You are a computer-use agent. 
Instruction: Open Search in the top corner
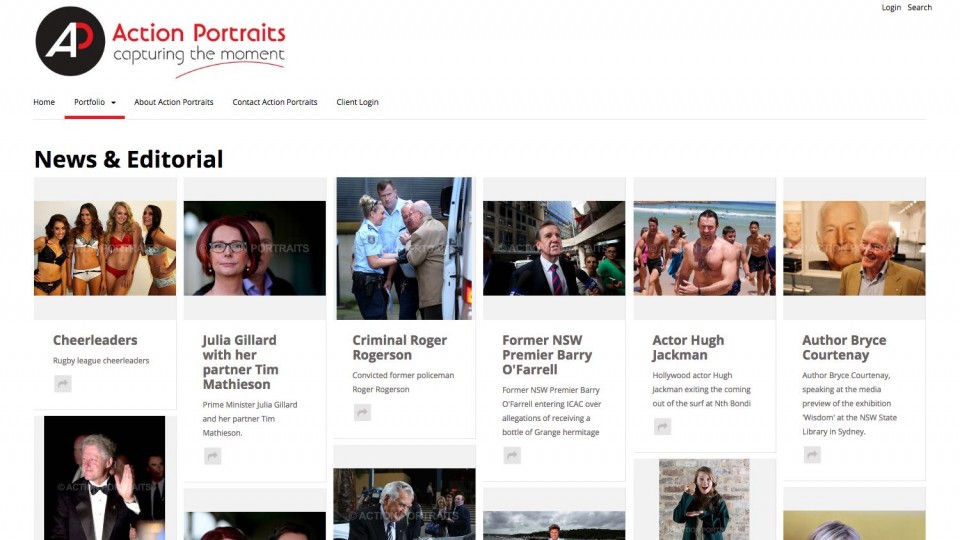coord(920,7)
